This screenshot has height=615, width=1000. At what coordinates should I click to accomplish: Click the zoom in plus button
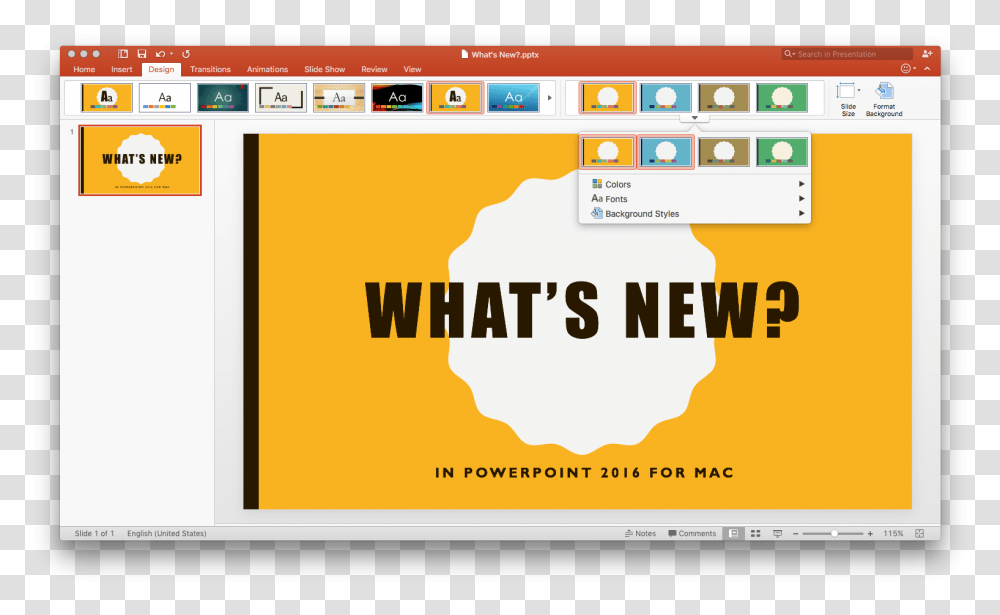[x=870, y=533]
